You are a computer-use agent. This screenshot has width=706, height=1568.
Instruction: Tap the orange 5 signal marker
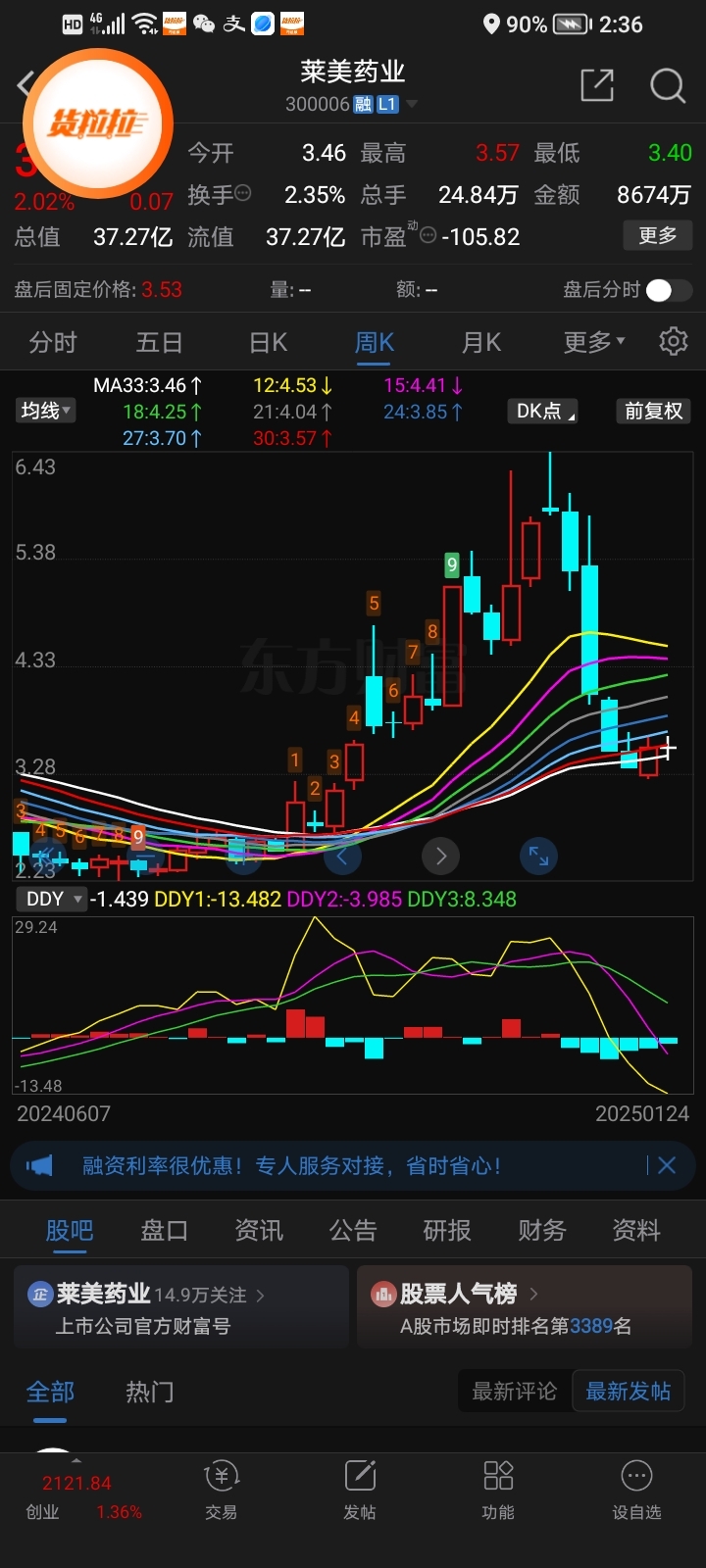click(x=374, y=603)
